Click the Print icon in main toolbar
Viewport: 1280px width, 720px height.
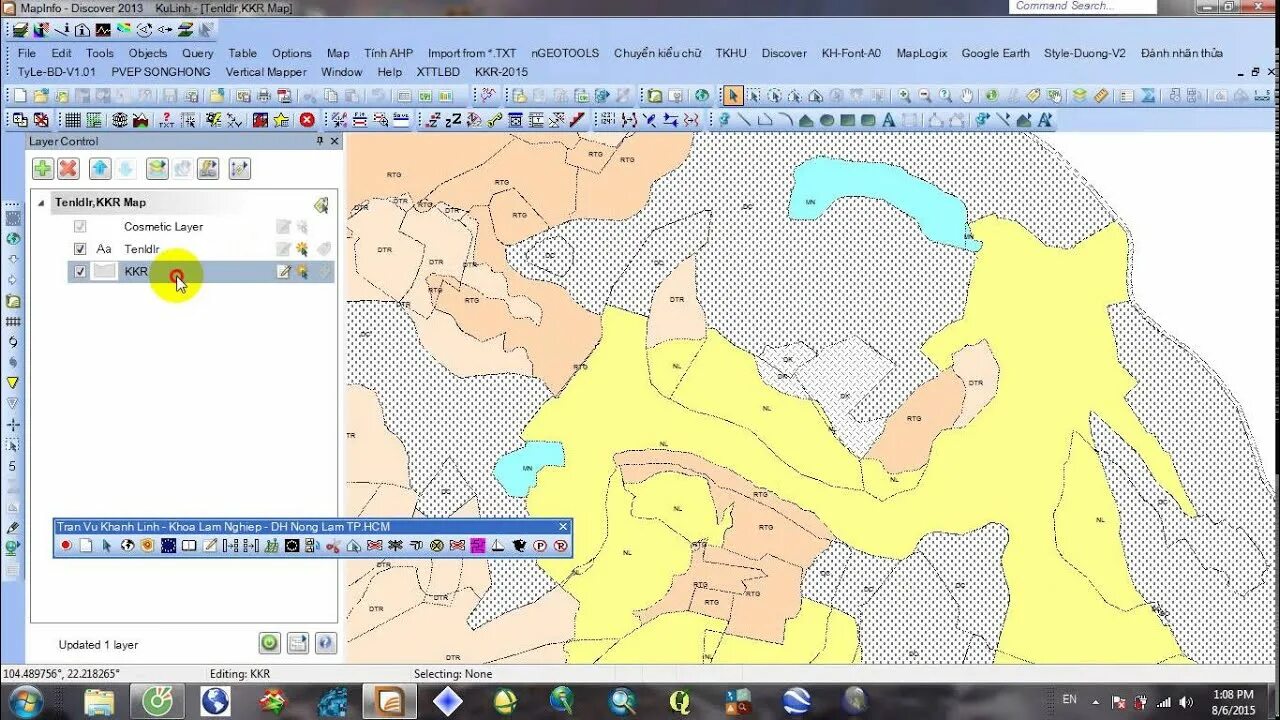264,96
